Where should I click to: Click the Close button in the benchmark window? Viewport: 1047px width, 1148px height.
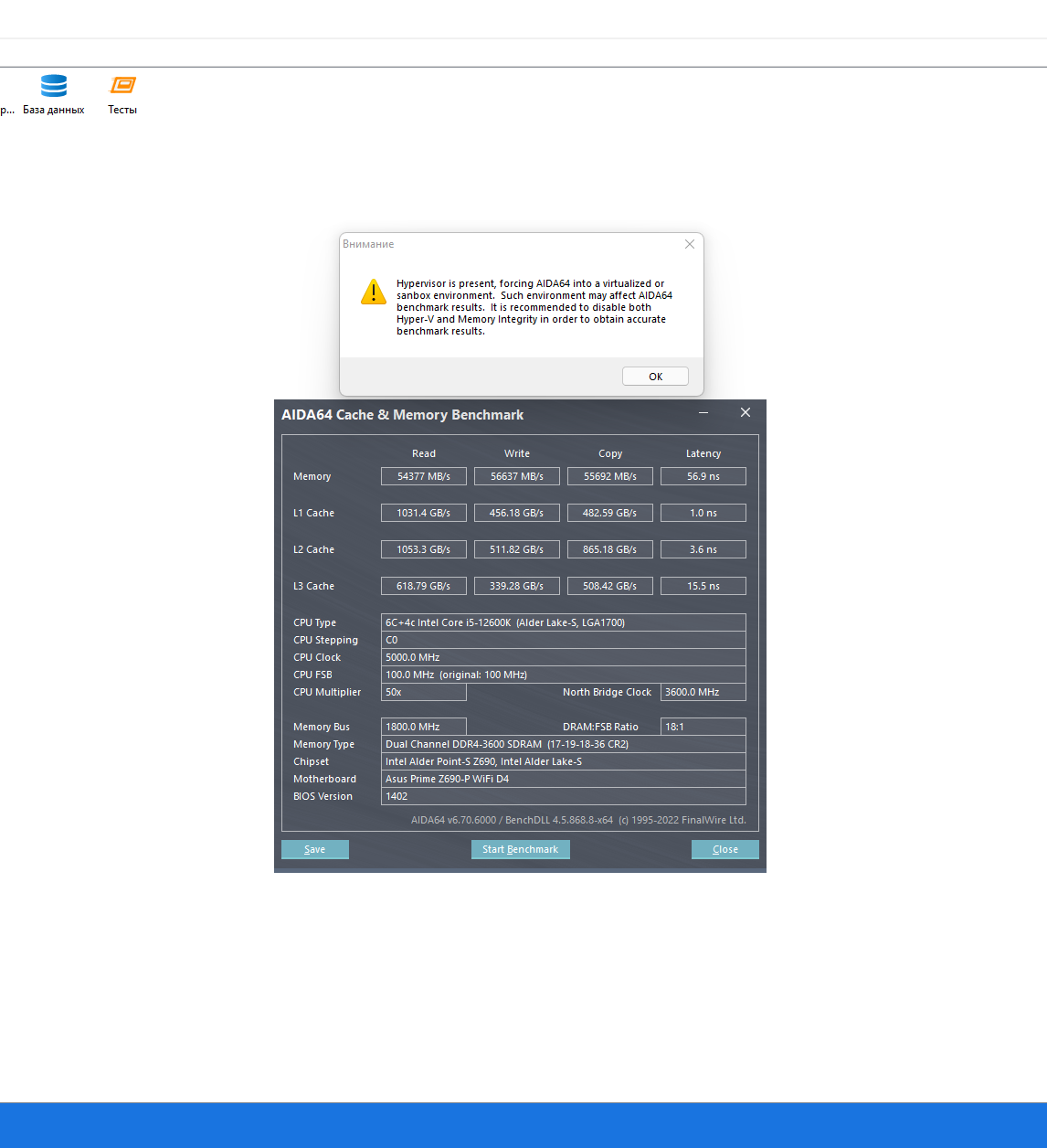(x=725, y=849)
